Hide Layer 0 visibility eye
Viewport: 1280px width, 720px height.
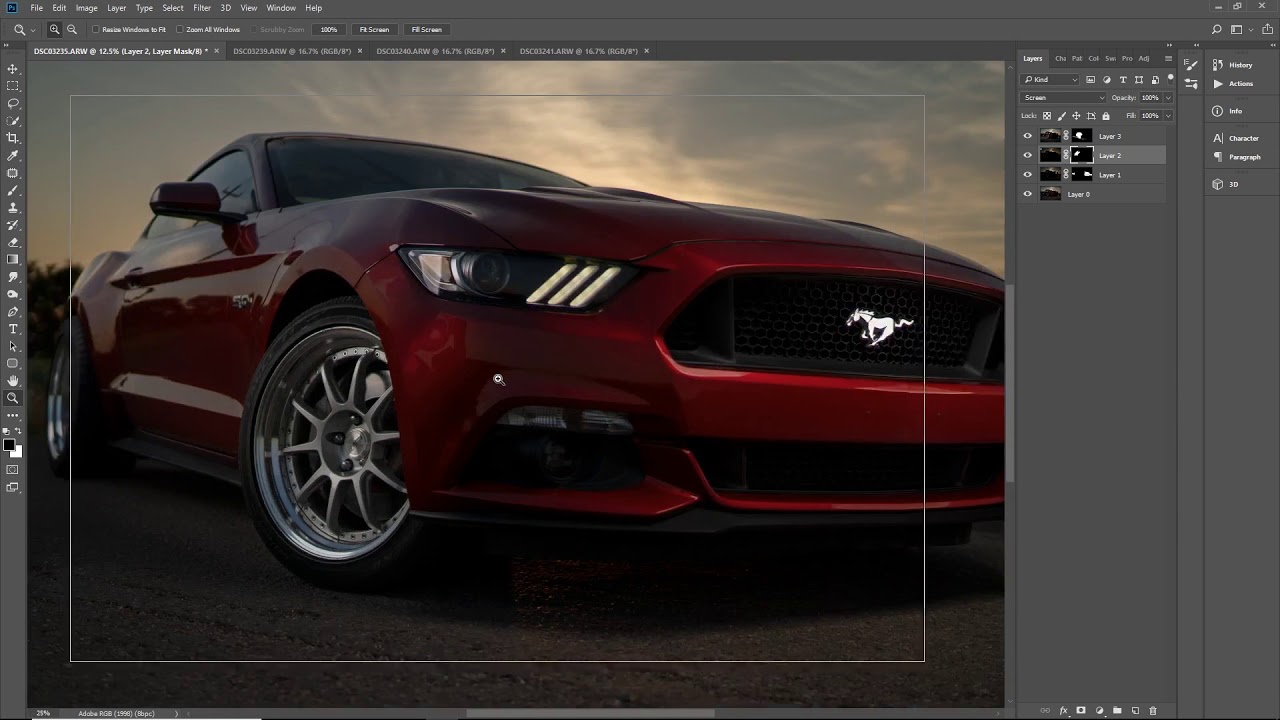pos(1027,194)
